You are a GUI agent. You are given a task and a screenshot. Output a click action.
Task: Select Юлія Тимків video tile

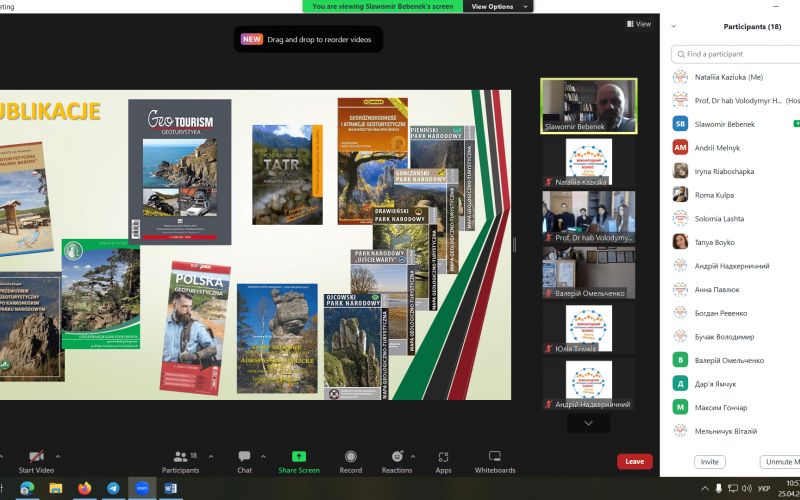click(589, 329)
